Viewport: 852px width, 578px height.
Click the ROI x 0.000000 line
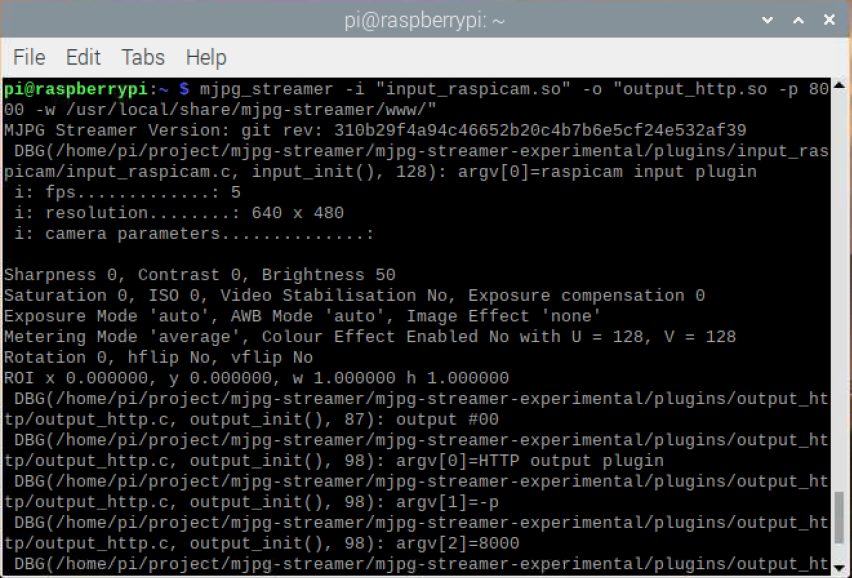coord(256,378)
